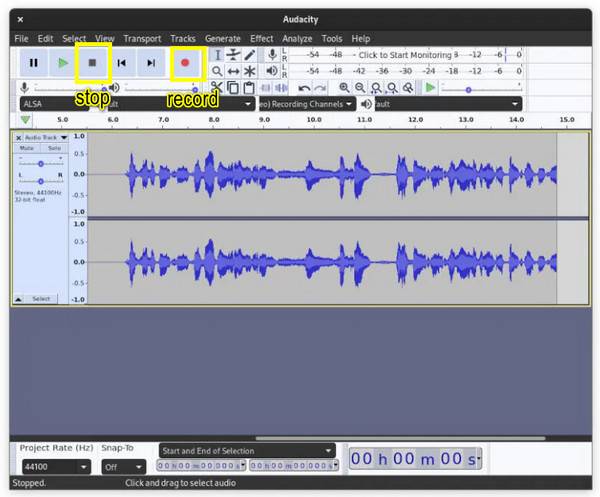Click the Zoom Toggle icon

coord(408,88)
